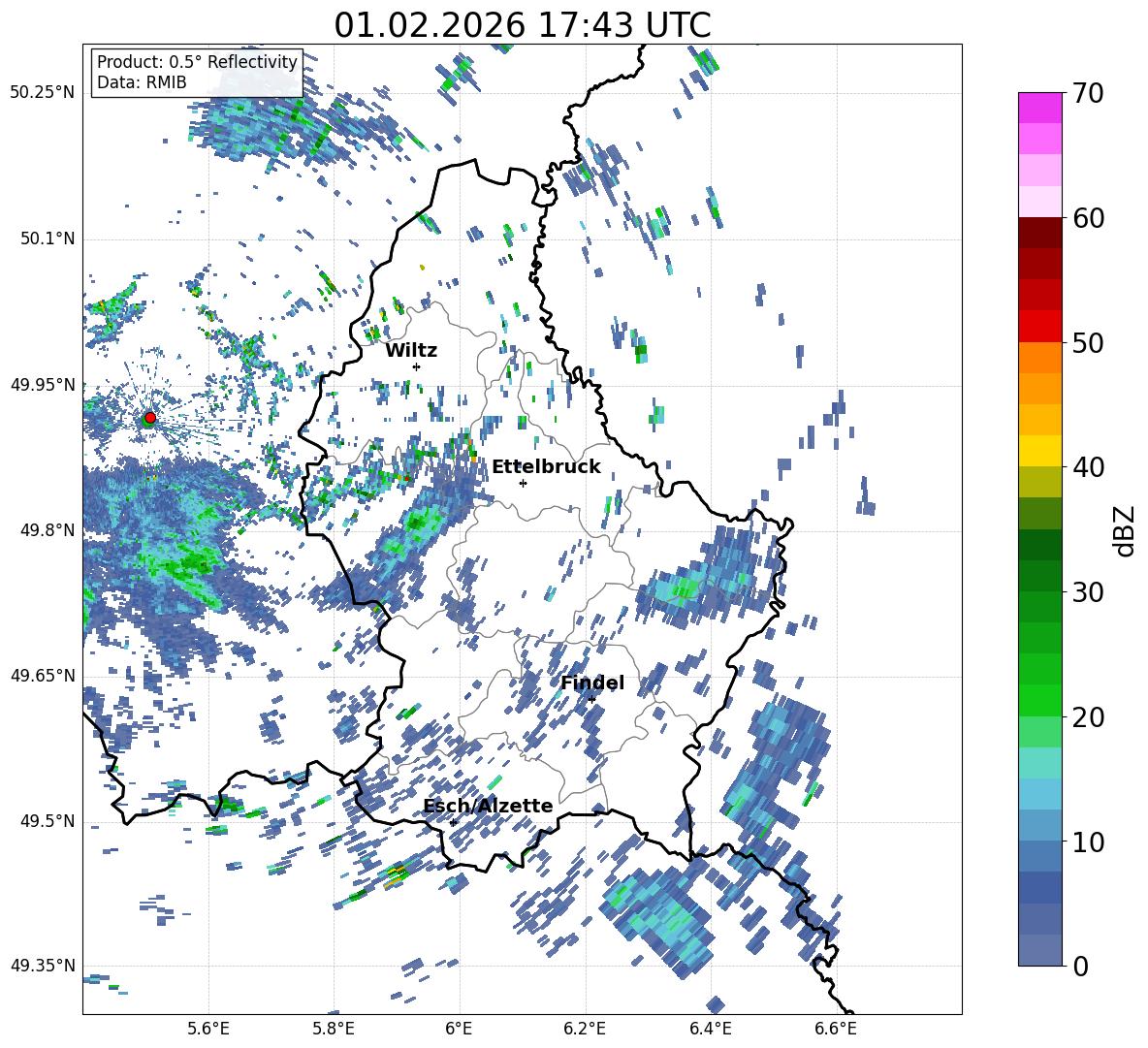Click the Ettelbruck city label
Screen dimensions: 1148x1048
[x=546, y=466]
